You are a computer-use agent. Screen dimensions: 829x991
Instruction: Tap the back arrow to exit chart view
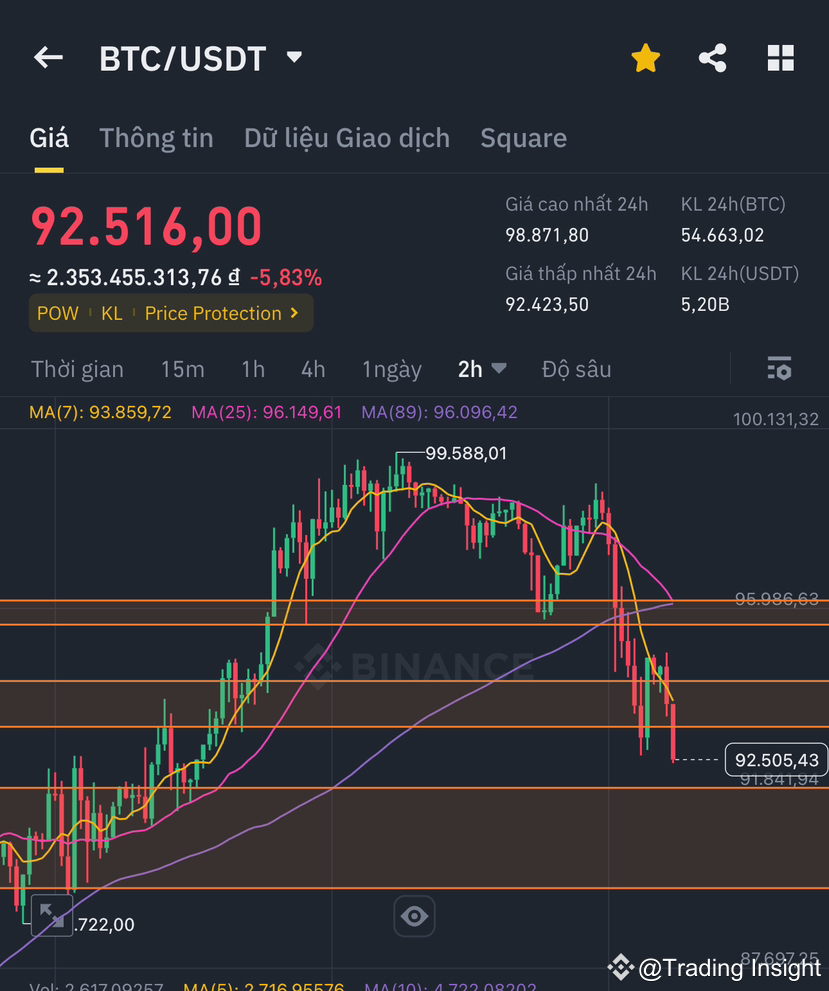(x=47, y=57)
